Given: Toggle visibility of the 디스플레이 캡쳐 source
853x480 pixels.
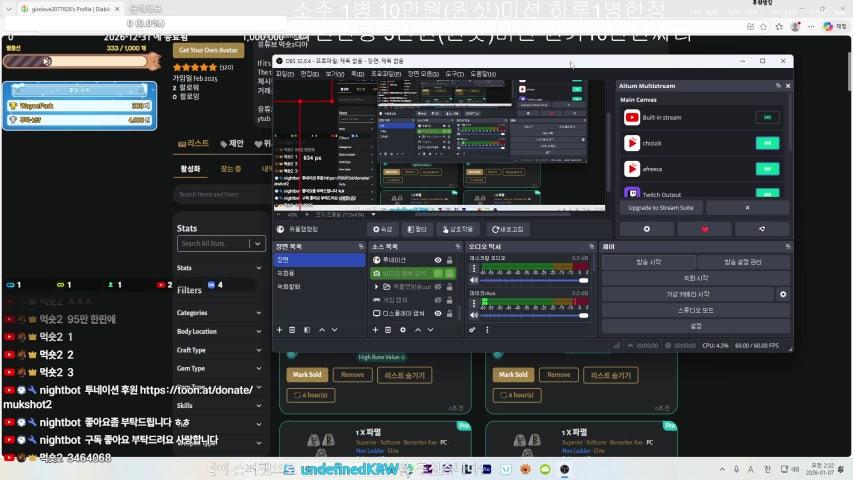Looking at the screenshot, I should (438, 313).
